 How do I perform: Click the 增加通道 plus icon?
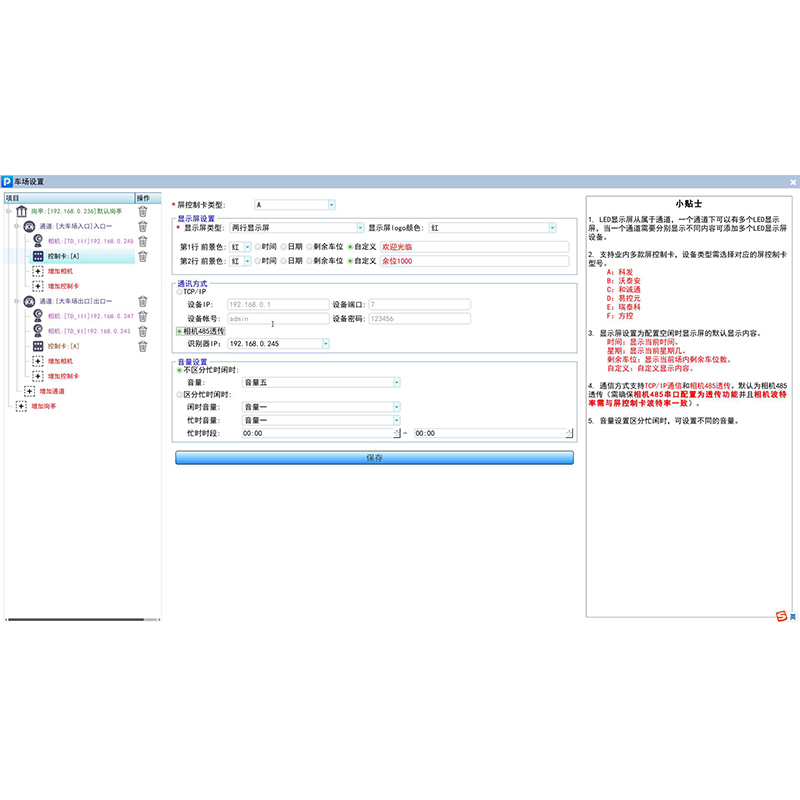(29, 391)
